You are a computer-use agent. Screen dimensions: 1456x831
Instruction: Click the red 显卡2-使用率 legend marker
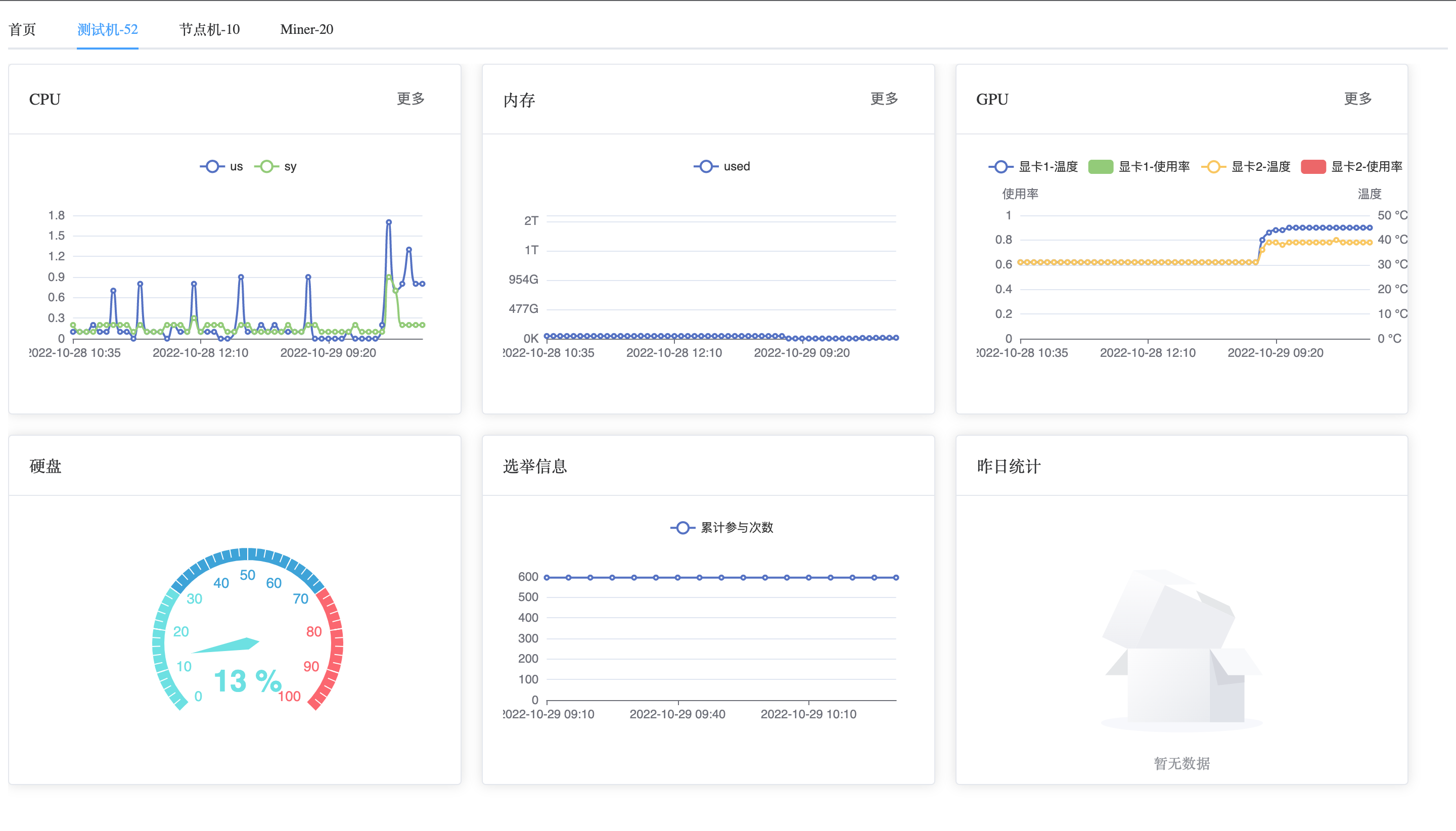[1314, 166]
